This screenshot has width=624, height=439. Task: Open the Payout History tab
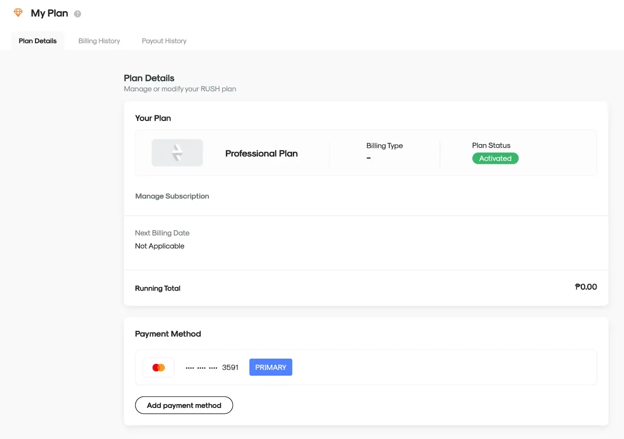(164, 41)
